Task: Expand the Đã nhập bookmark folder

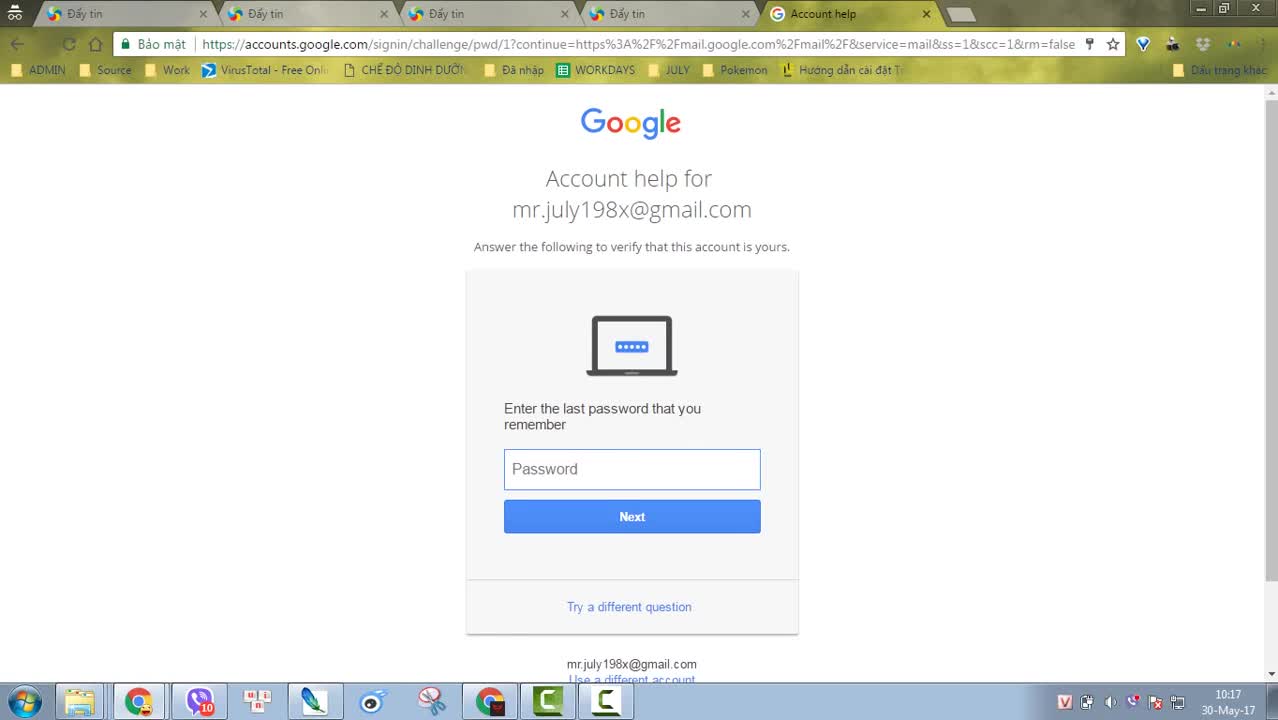Action: coord(514,70)
